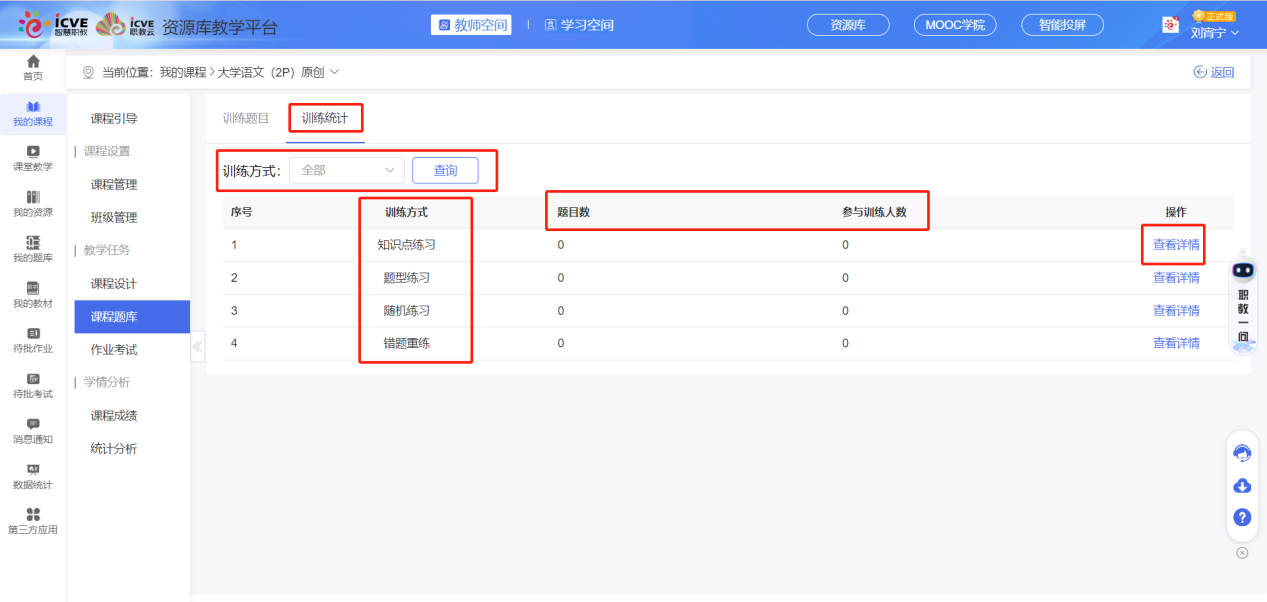Switch to the 训练题目 tab
This screenshot has height=602, width=1267.
tap(246, 118)
